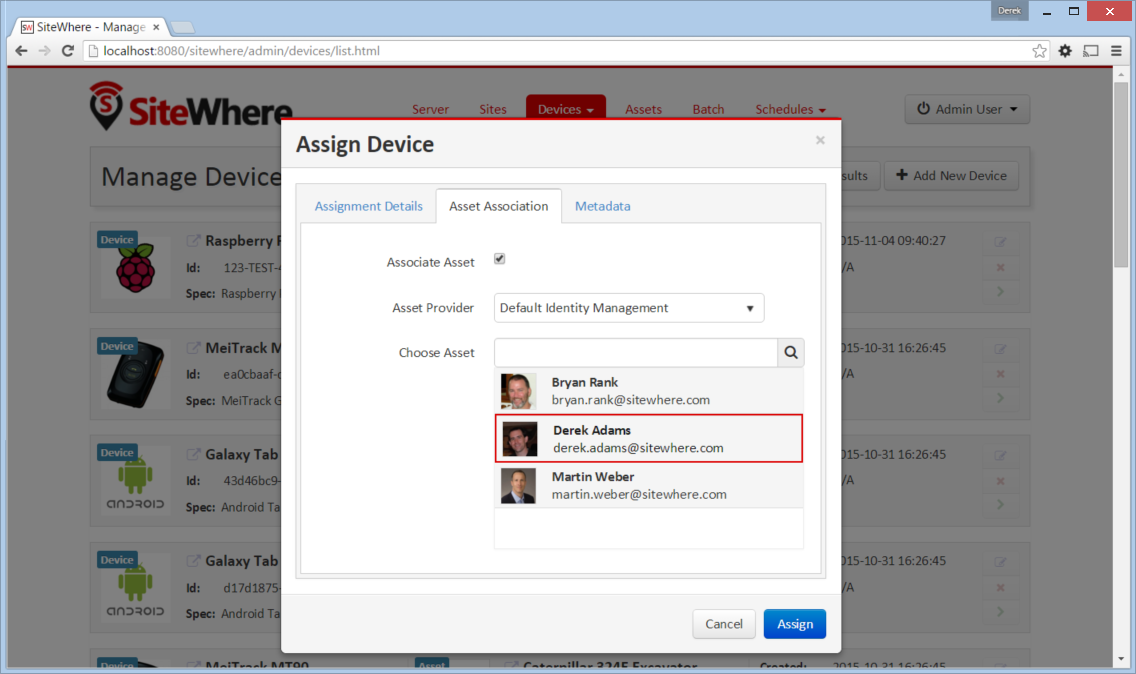
Task: Click the blue Assign button
Action: [795, 624]
